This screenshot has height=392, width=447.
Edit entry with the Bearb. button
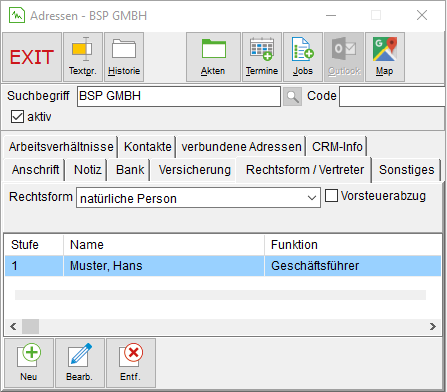point(80,363)
